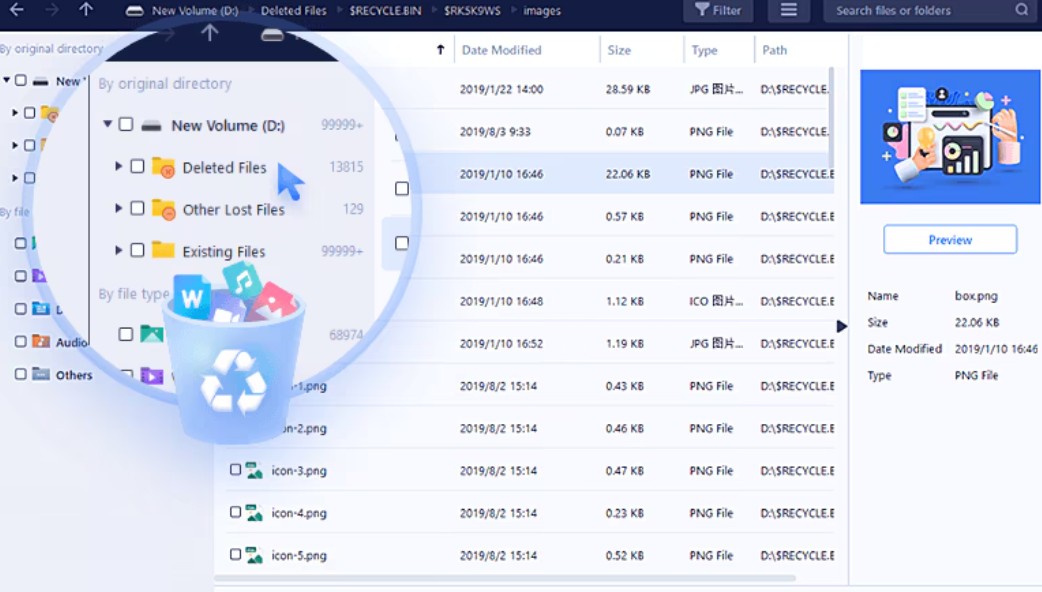Image resolution: width=1042 pixels, height=592 pixels.
Task: Click the horizontal scrollbar under the file list
Action: tap(505, 578)
